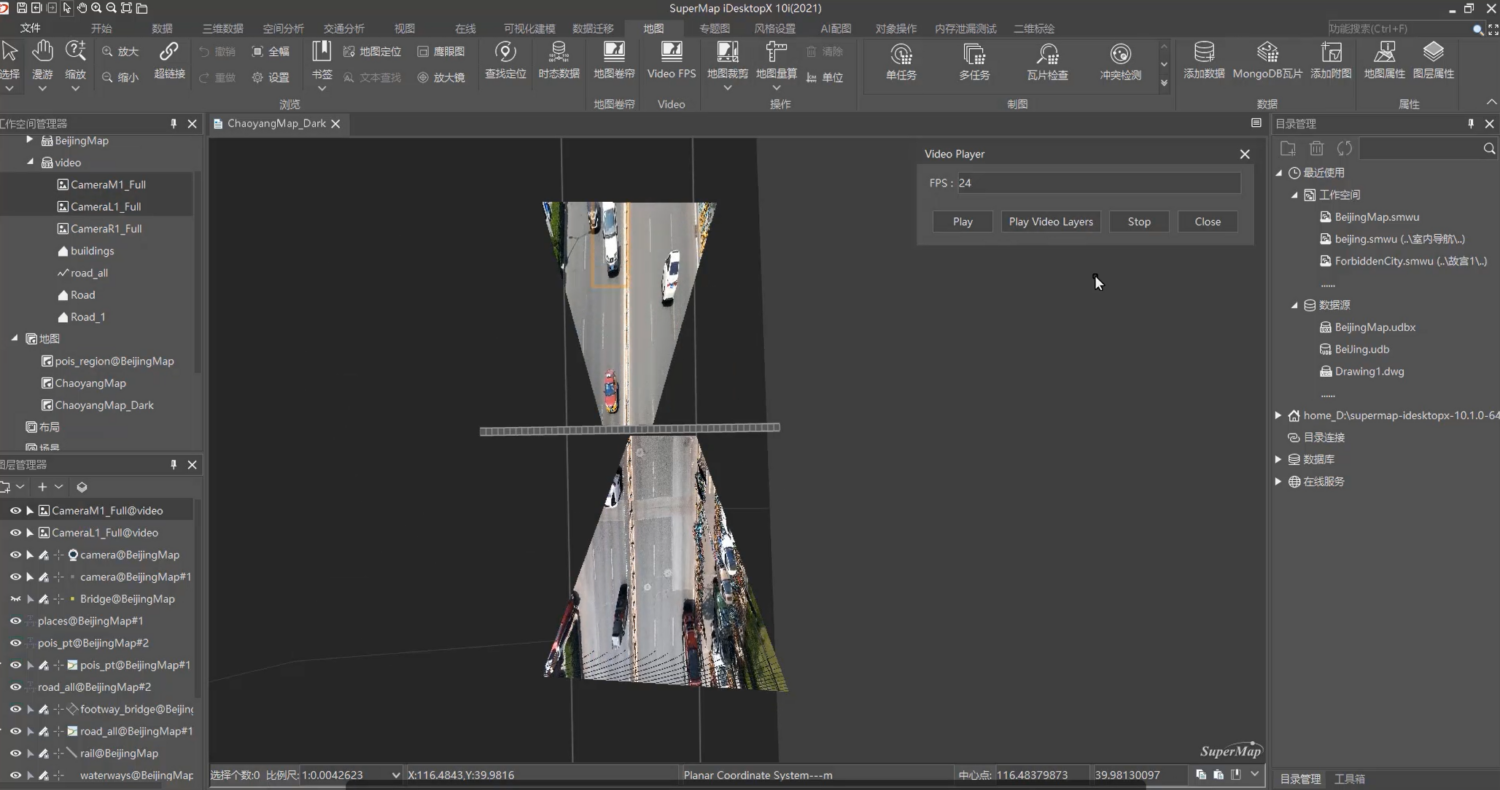The width and height of the screenshot is (1500, 790).
Task: Open the 时态数据 temporal data tool
Action: click(558, 59)
